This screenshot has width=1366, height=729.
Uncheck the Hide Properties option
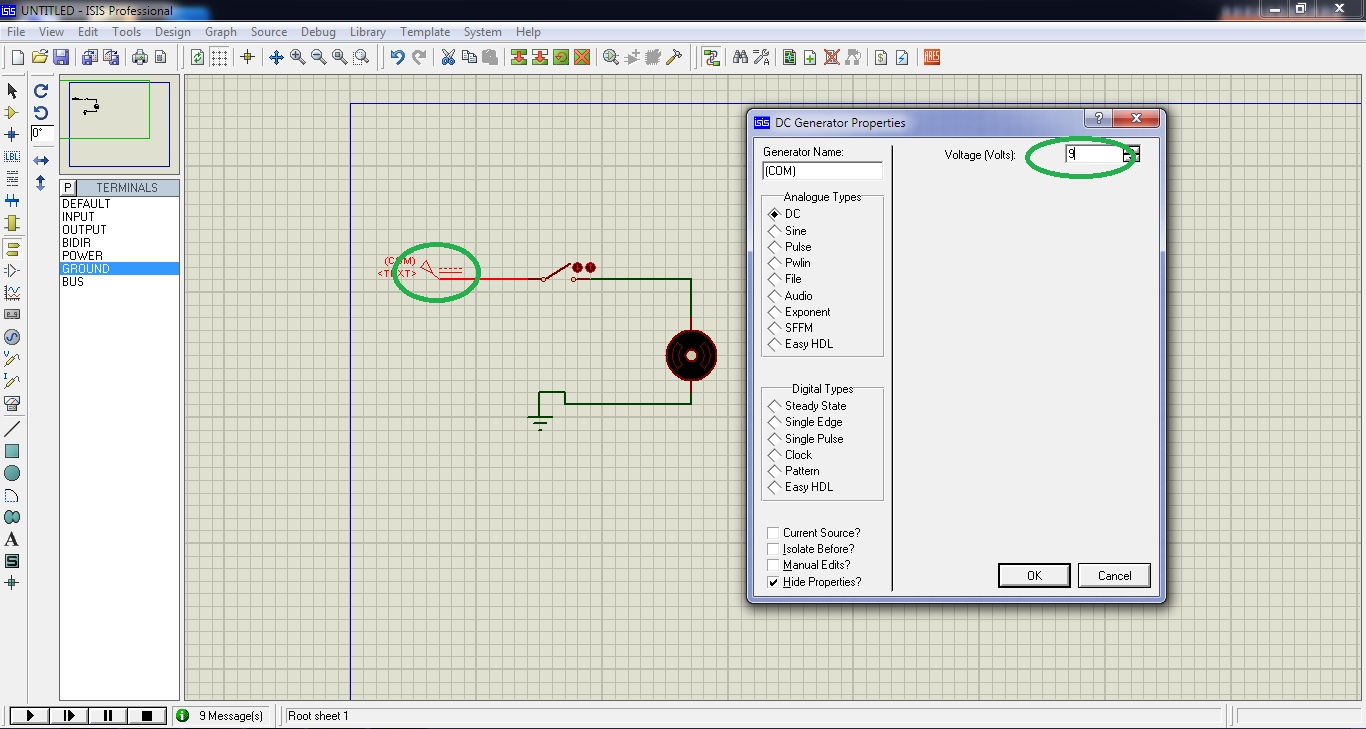[x=772, y=582]
